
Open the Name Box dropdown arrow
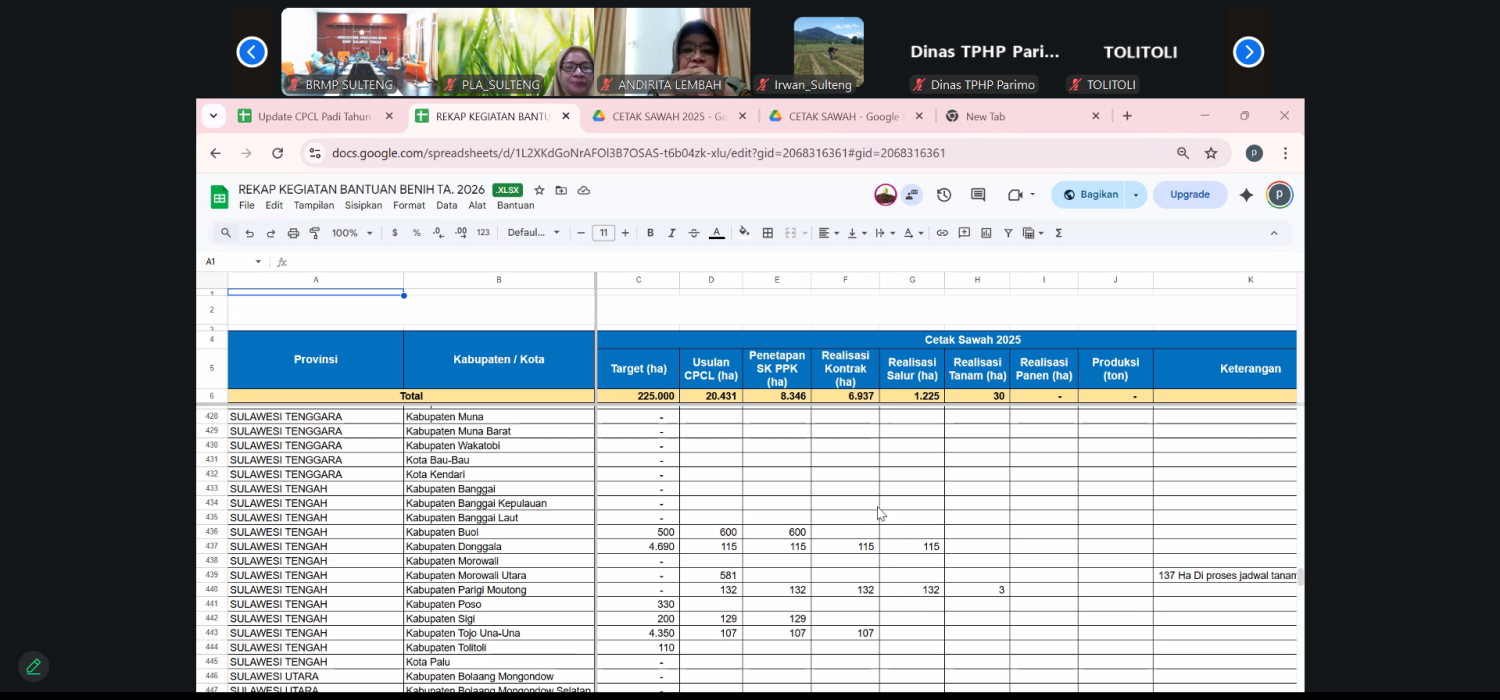[x=258, y=262]
